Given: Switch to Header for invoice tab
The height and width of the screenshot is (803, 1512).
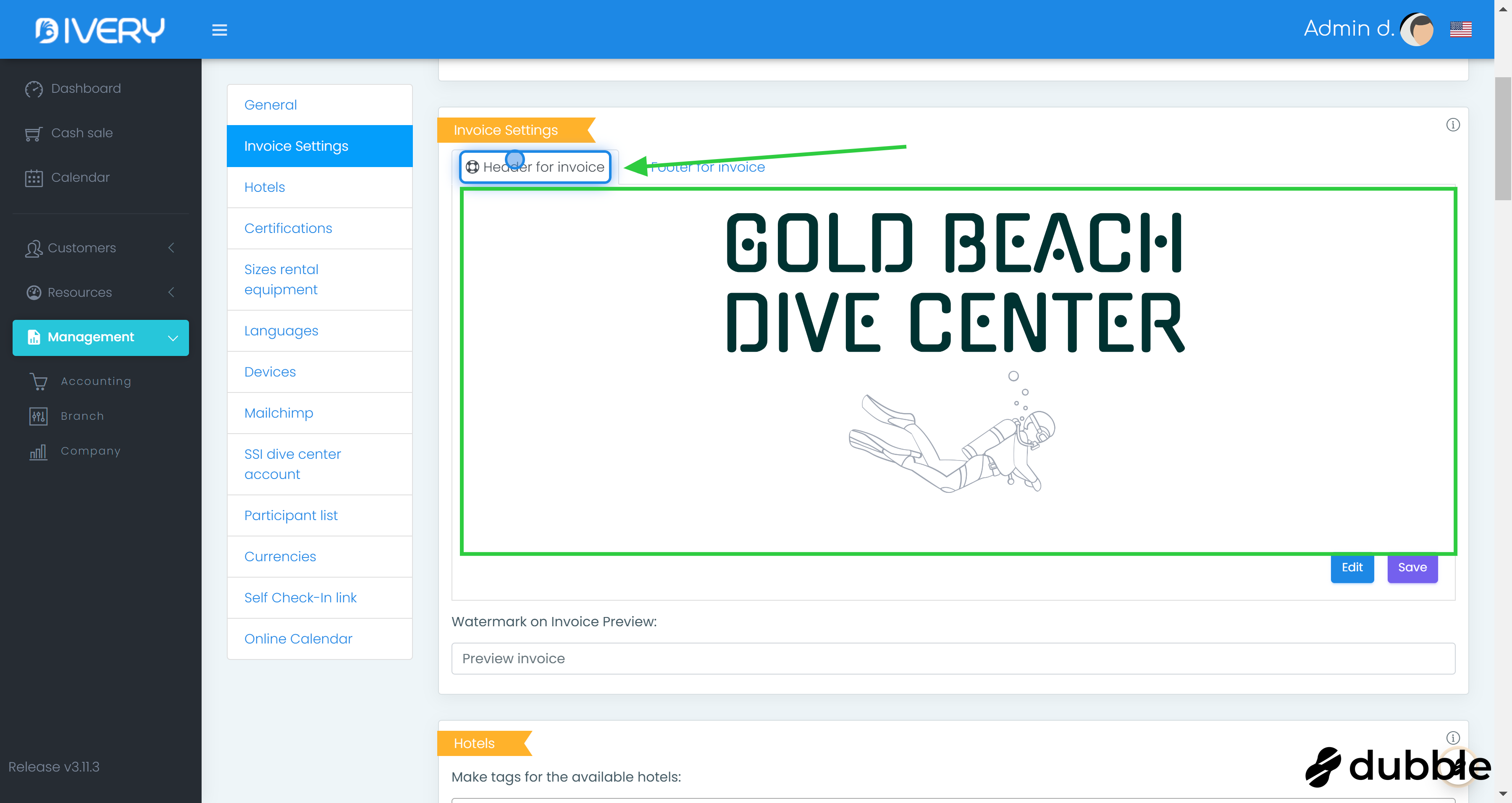Looking at the screenshot, I should click(x=535, y=167).
